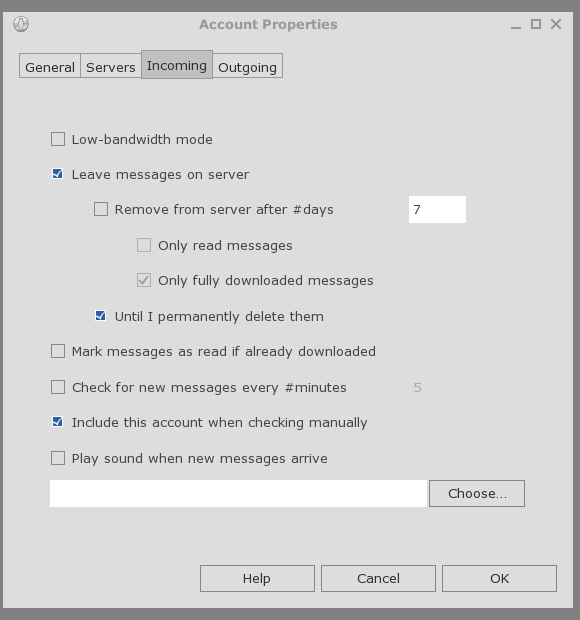The height and width of the screenshot is (620, 580).
Task: Enable Low-bandwidth mode checkbox
Action: click(58, 139)
